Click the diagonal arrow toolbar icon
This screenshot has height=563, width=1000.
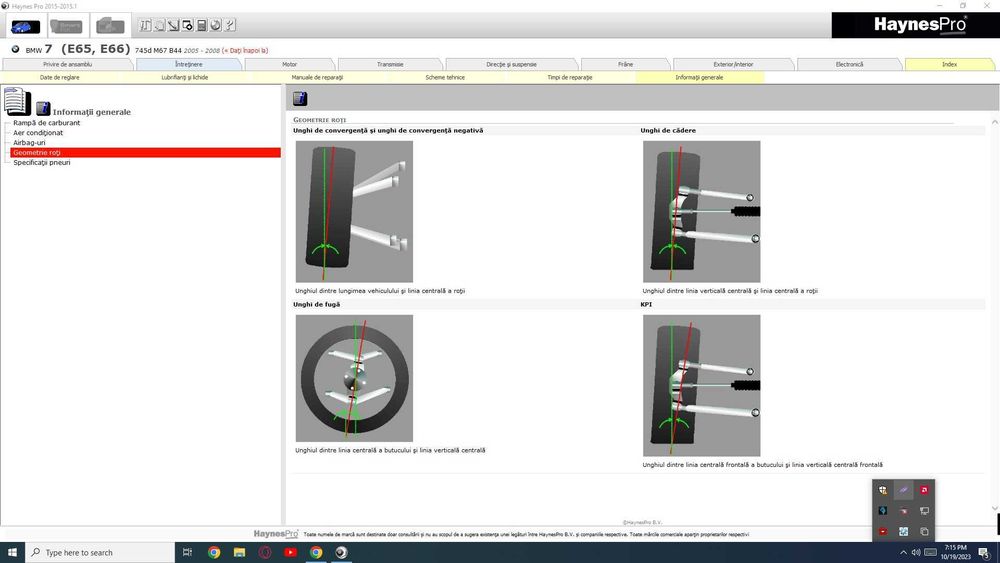point(173,26)
